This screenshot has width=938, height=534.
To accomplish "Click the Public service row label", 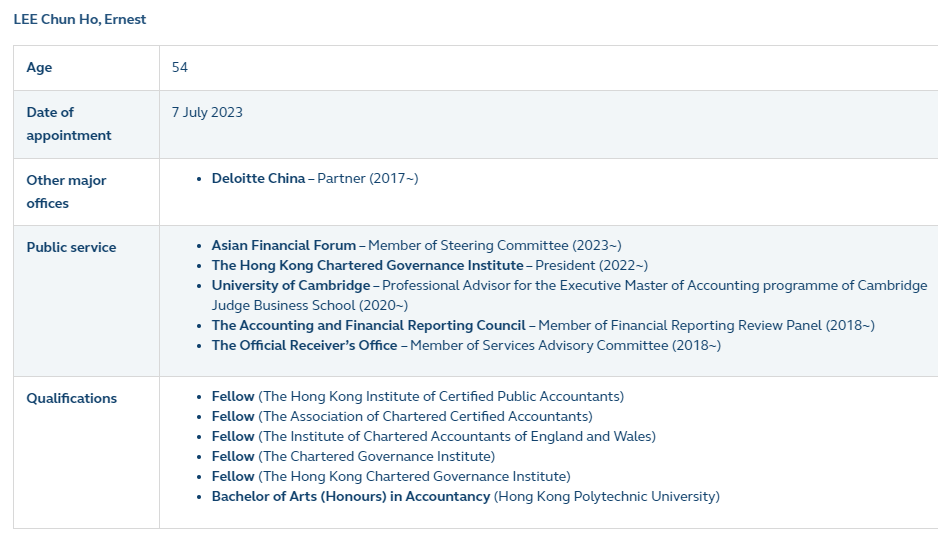I will click(x=71, y=247).
